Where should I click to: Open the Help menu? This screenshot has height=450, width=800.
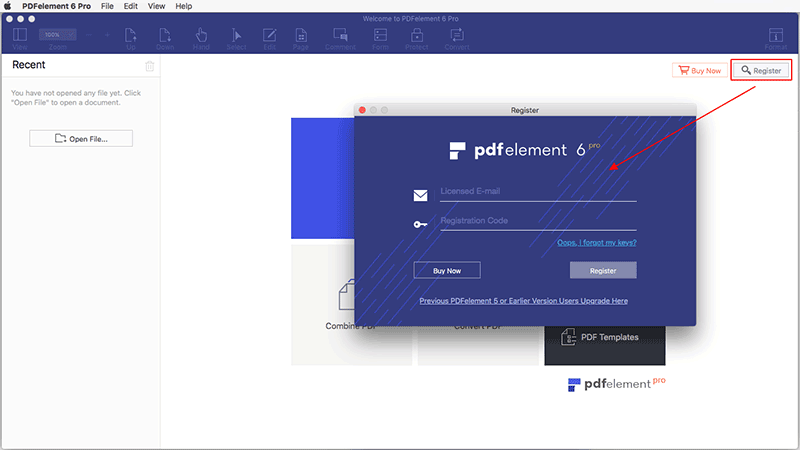(x=184, y=6)
